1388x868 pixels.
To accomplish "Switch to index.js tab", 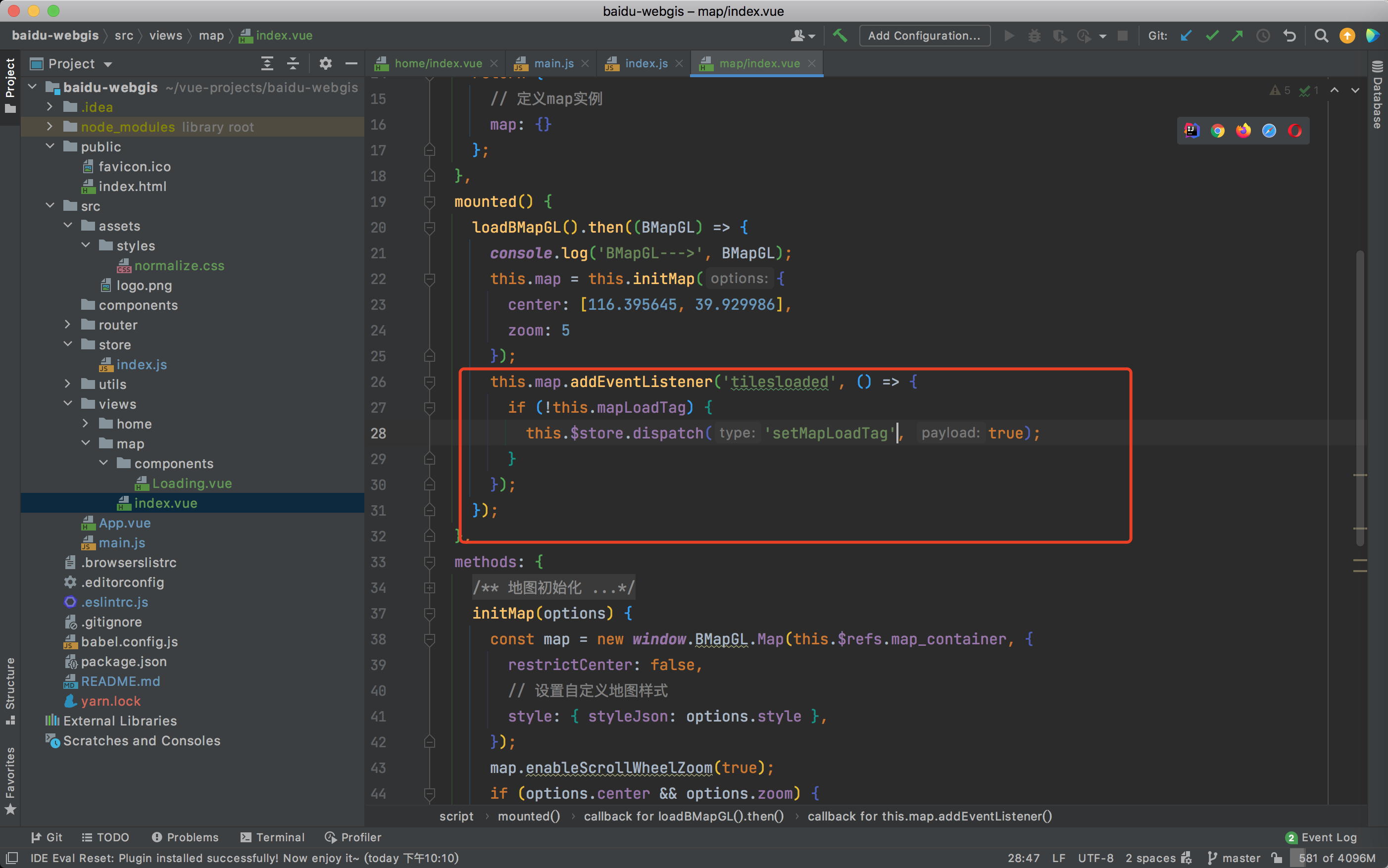I will tap(645, 63).
